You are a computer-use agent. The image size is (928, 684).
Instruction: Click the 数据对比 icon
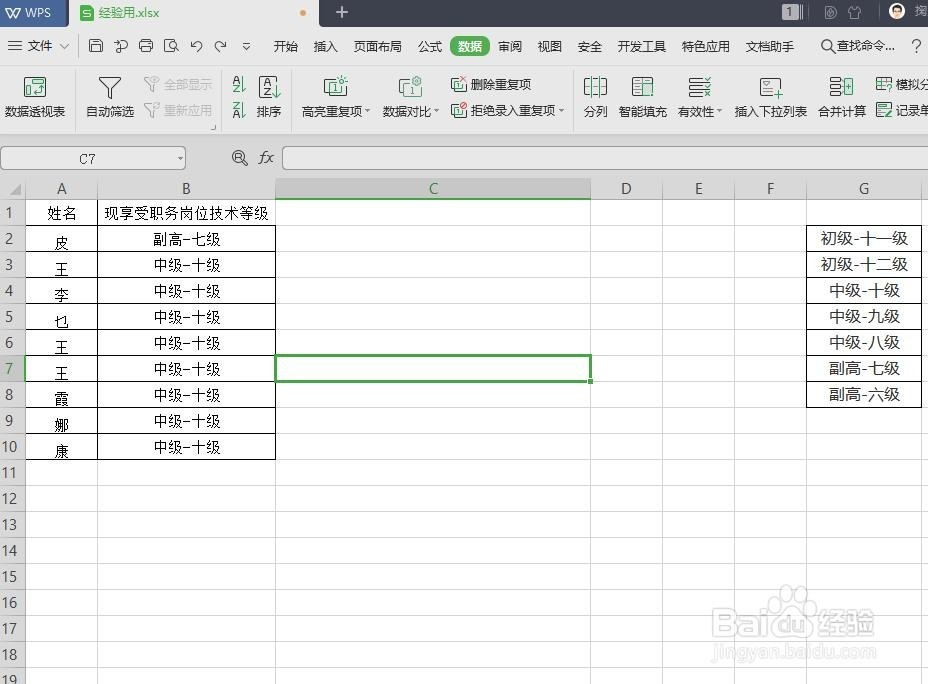pos(410,86)
